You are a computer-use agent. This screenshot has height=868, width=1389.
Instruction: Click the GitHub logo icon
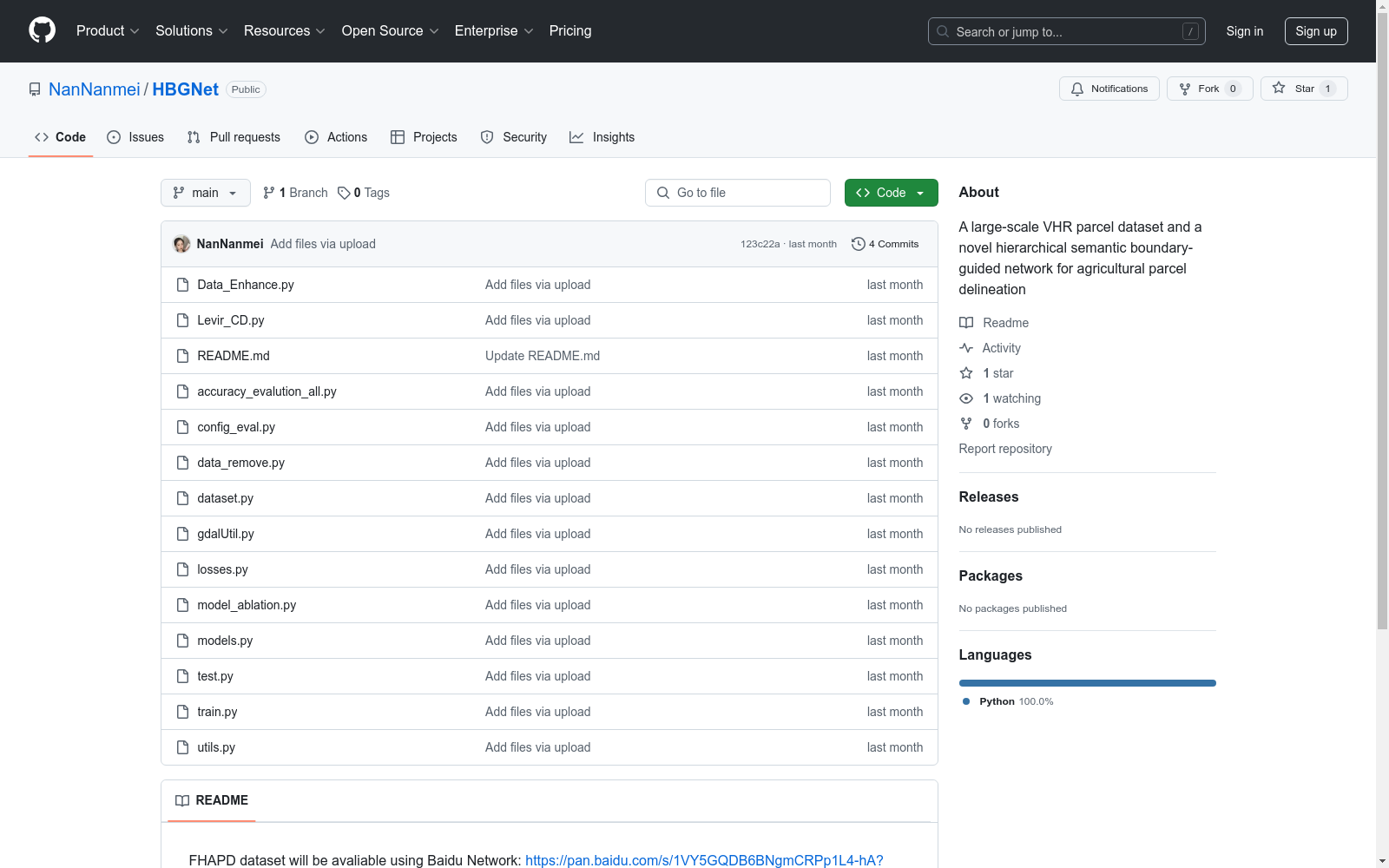(42, 30)
